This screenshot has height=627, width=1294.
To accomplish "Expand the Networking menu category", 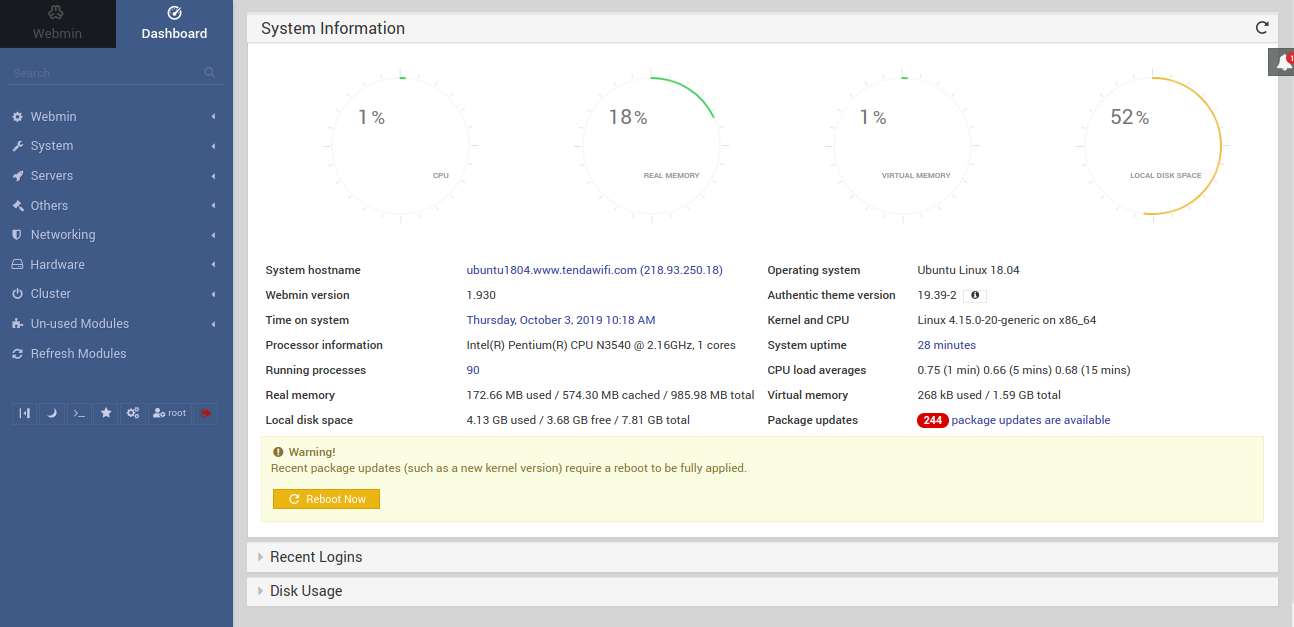I will [x=63, y=235].
